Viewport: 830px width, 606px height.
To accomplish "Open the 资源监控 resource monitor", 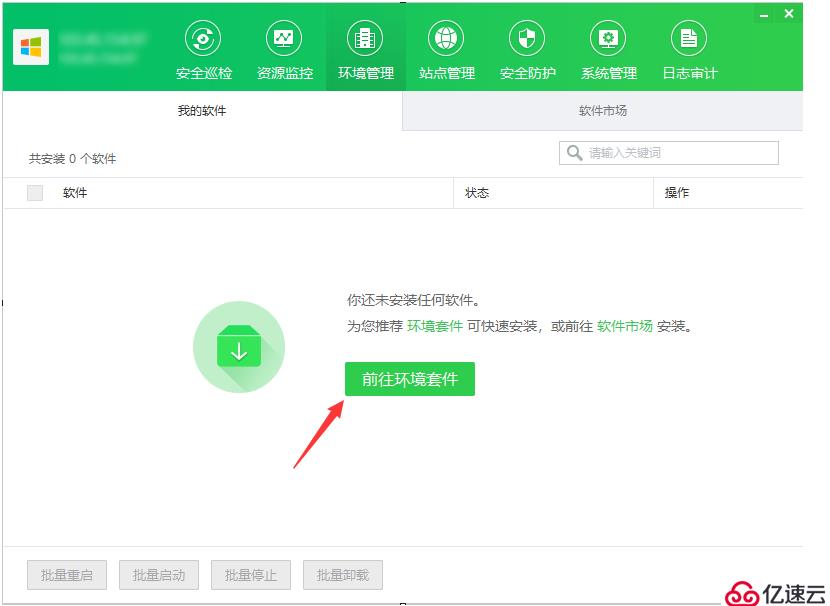I will pos(283,45).
